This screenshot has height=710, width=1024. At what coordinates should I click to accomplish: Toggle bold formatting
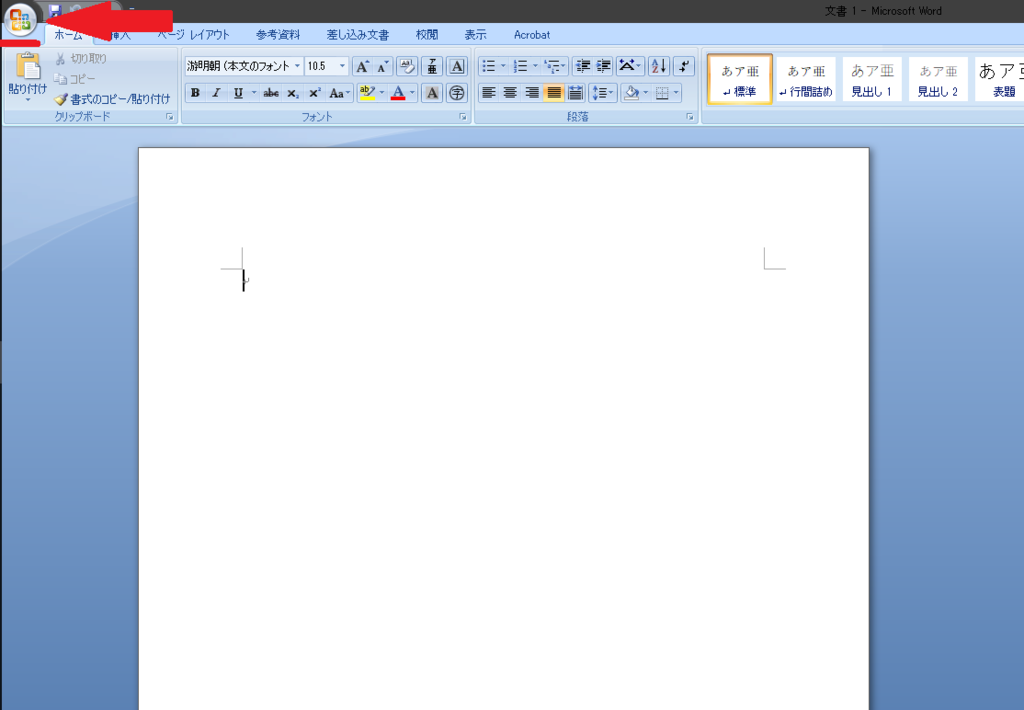[x=195, y=93]
